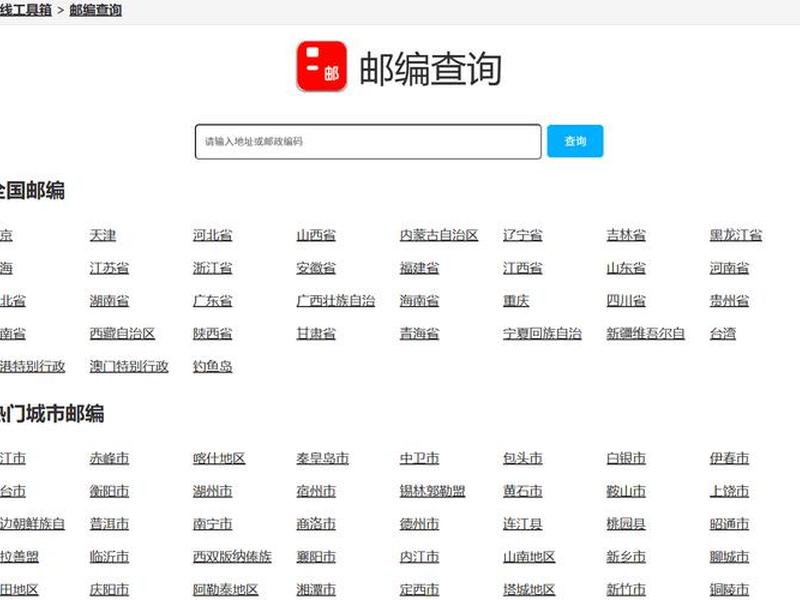800x600 pixels.
Task: Choose the 普洱市 link
Action: (109, 523)
